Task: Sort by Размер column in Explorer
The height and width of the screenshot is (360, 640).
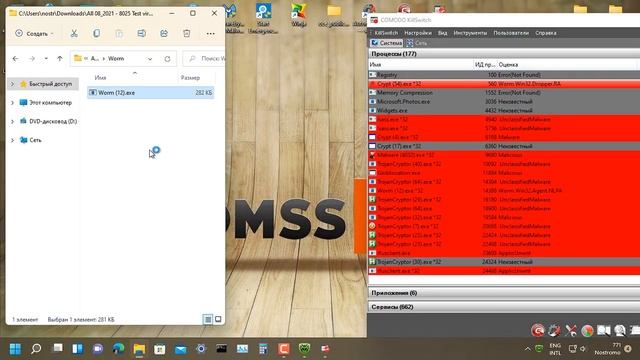Action: 196,78
